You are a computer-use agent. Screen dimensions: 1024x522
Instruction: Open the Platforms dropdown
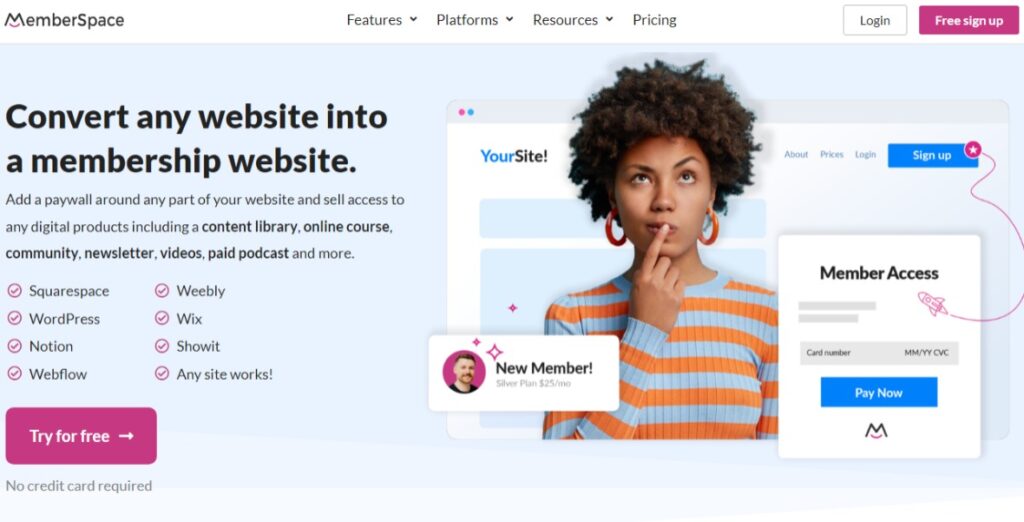(475, 20)
